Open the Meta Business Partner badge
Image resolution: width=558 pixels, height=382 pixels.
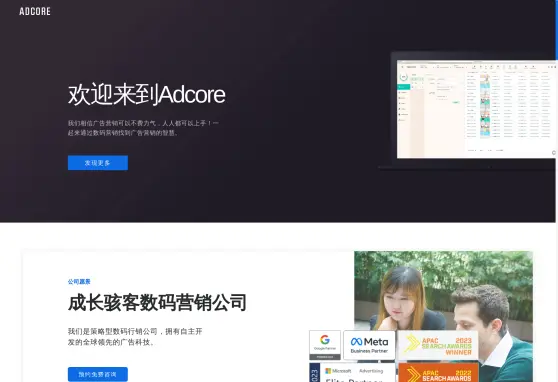tap(369, 345)
